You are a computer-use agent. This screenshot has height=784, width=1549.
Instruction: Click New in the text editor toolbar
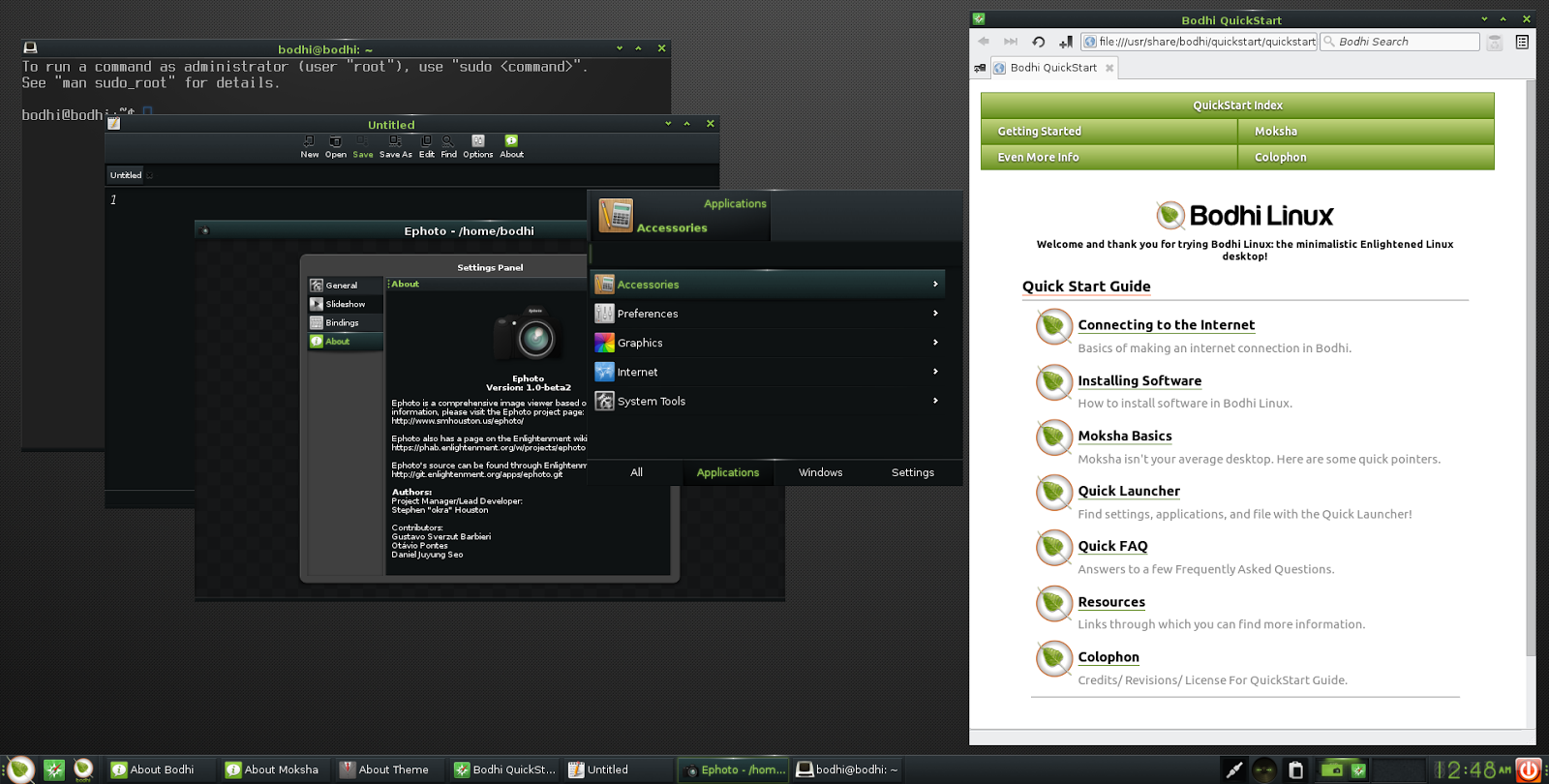309,146
